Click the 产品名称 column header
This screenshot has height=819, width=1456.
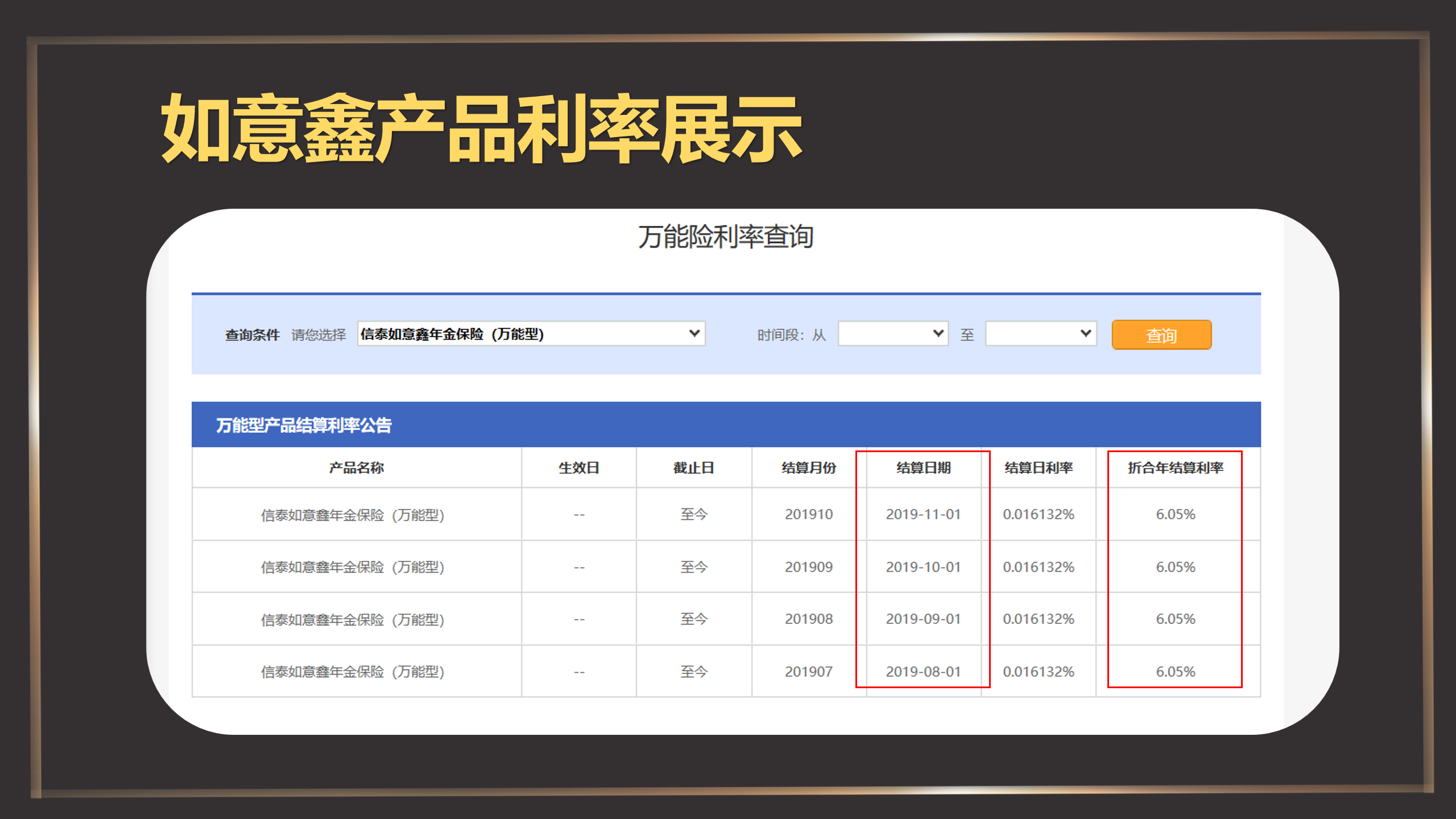click(356, 468)
